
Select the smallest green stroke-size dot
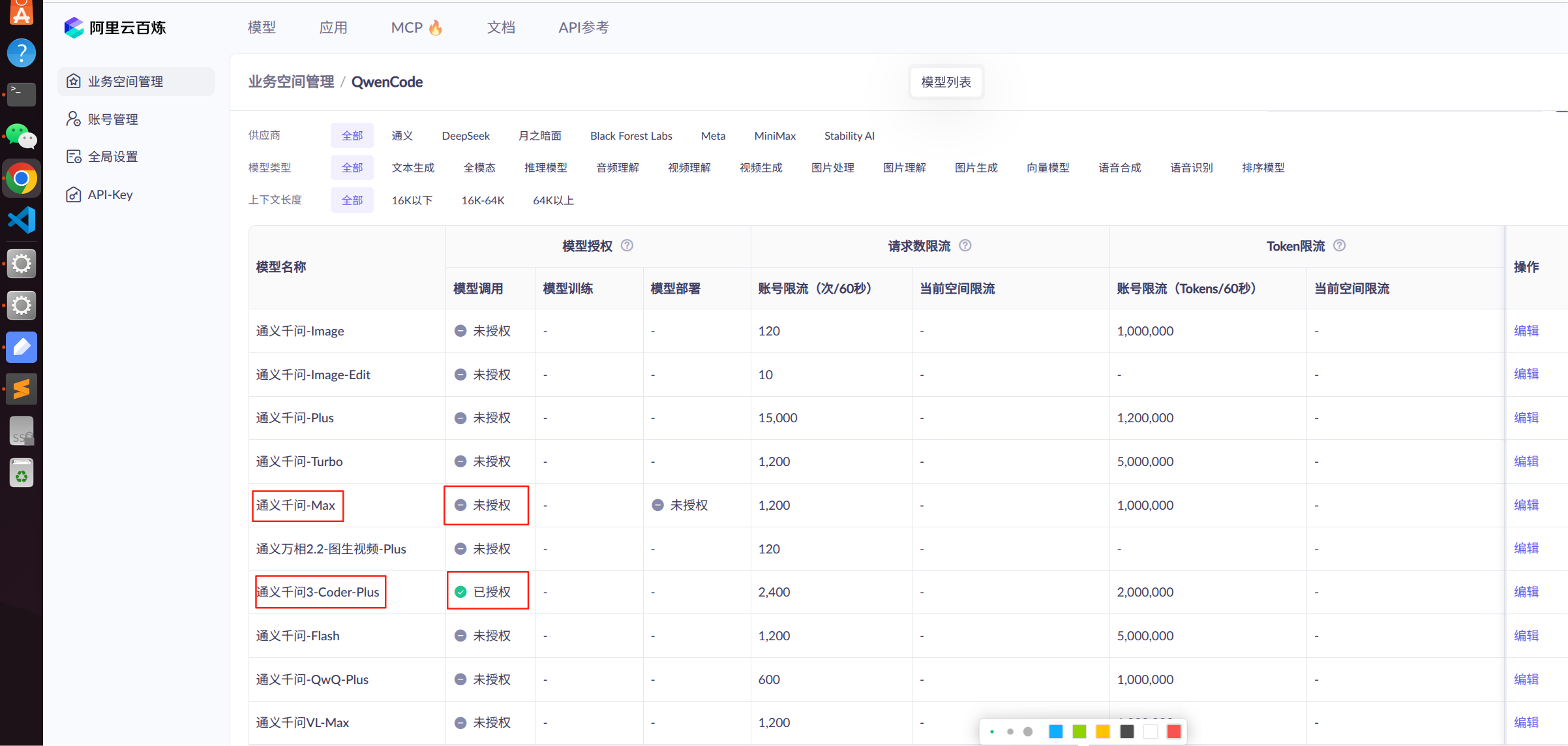[x=992, y=732]
